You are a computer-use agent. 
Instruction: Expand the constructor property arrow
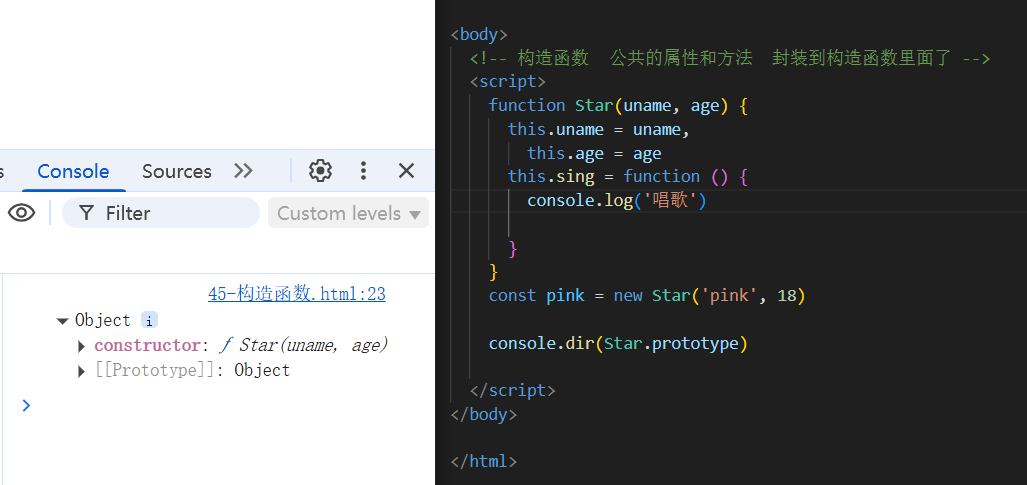pos(82,346)
